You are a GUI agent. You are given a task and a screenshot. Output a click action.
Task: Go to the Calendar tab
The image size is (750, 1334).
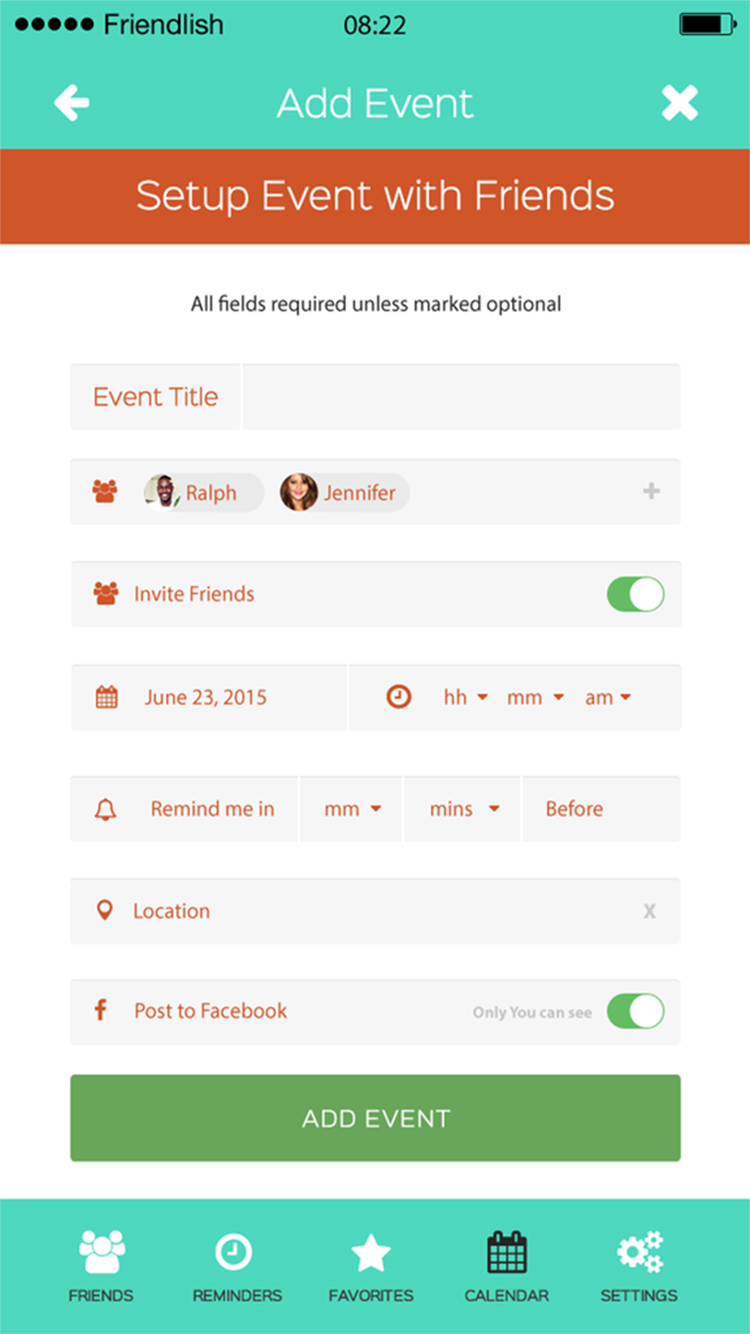[506, 1265]
